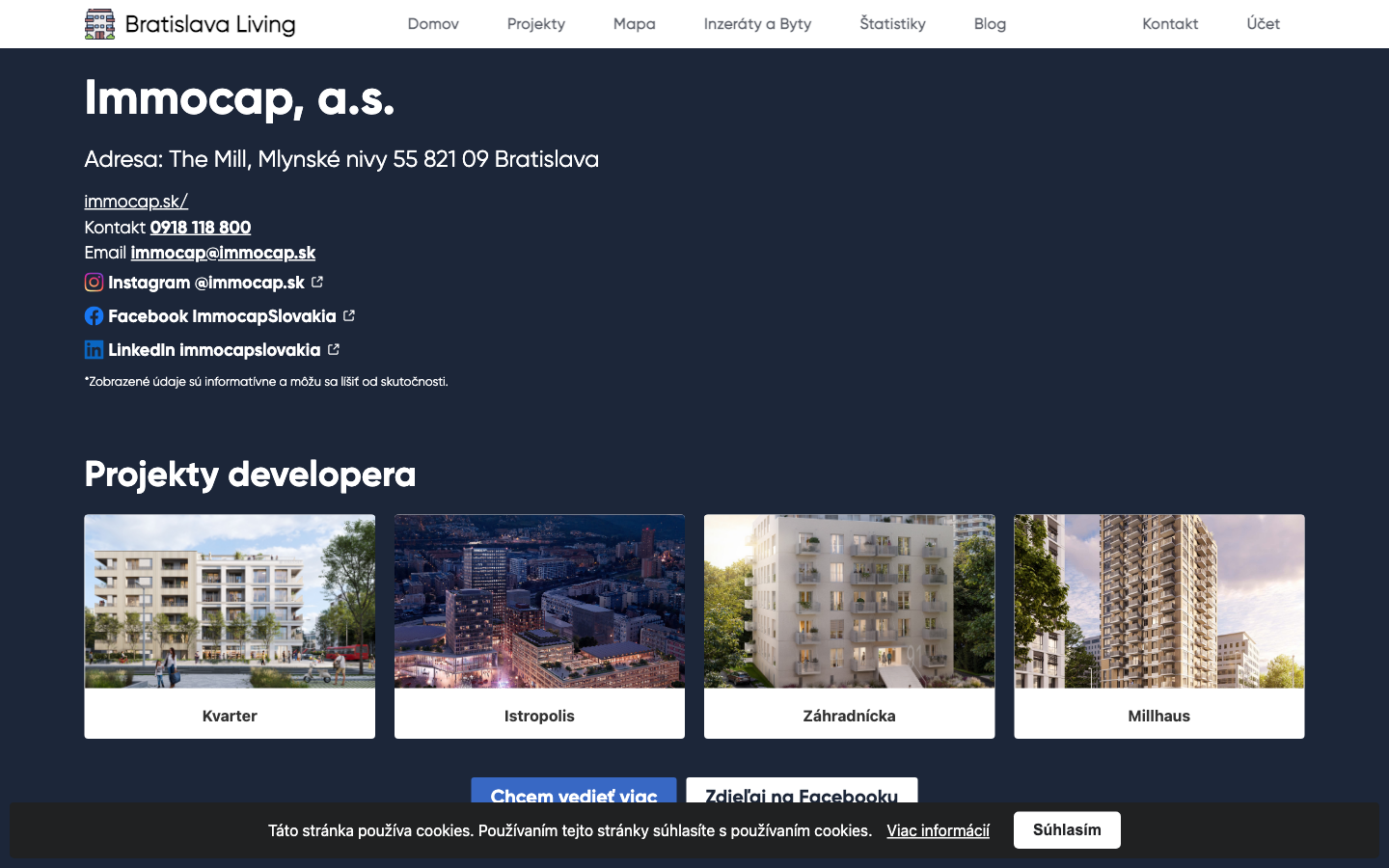
Task: Open Immocap's Instagram icon
Action: click(x=94, y=282)
